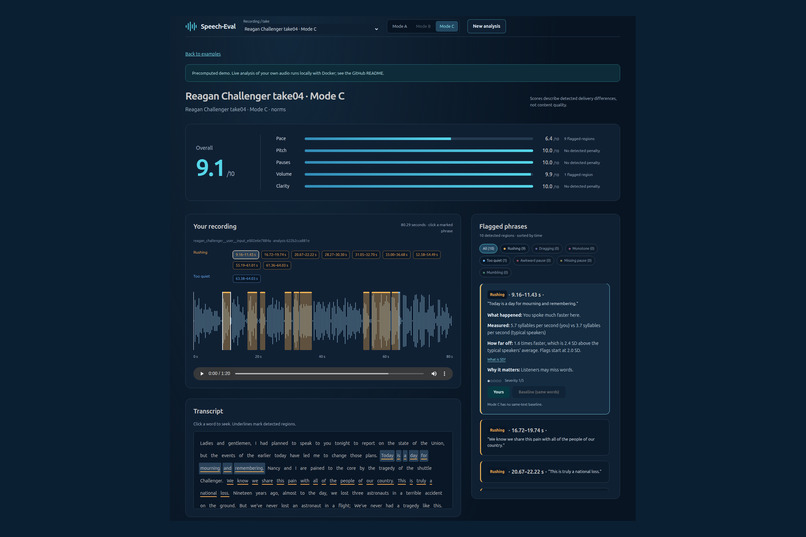Filter flagged phrases by Rushing (9)

pos(515,249)
